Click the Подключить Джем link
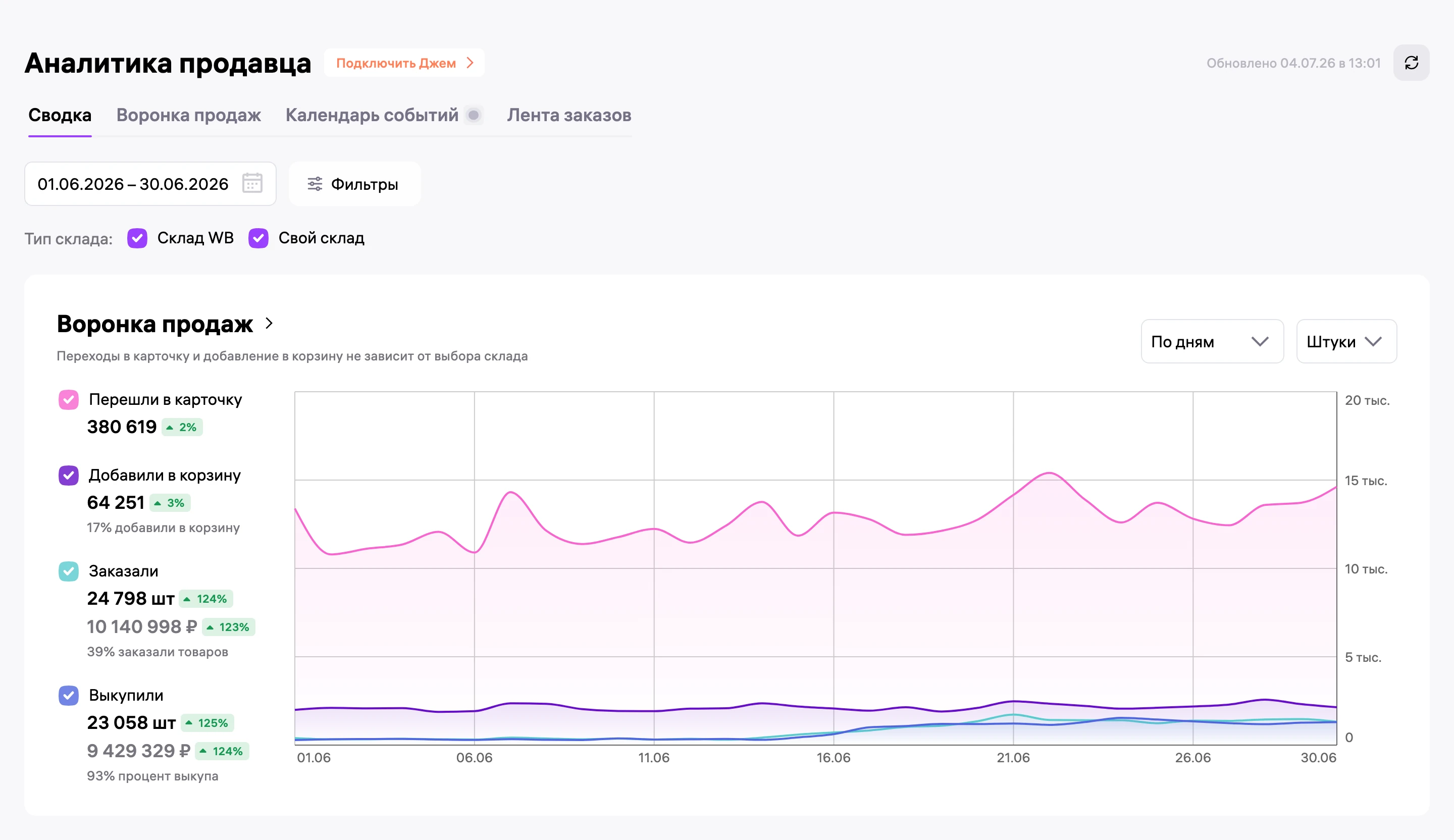This screenshot has height=840, width=1454. point(404,63)
